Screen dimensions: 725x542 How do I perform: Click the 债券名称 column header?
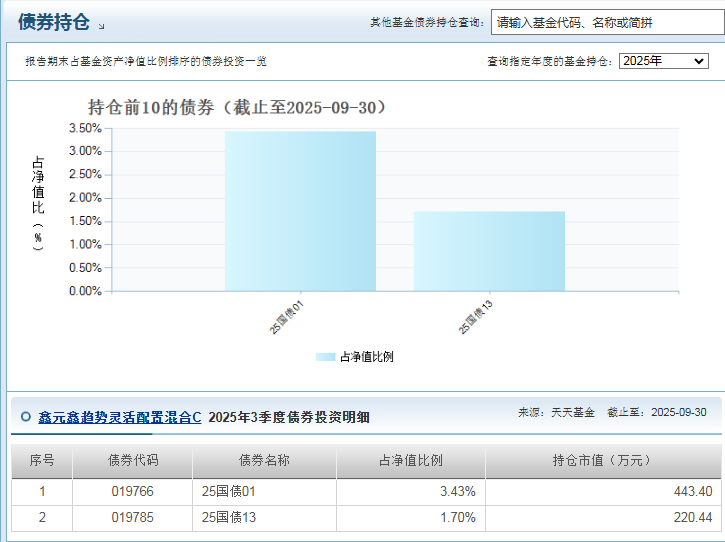pos(264,460)
